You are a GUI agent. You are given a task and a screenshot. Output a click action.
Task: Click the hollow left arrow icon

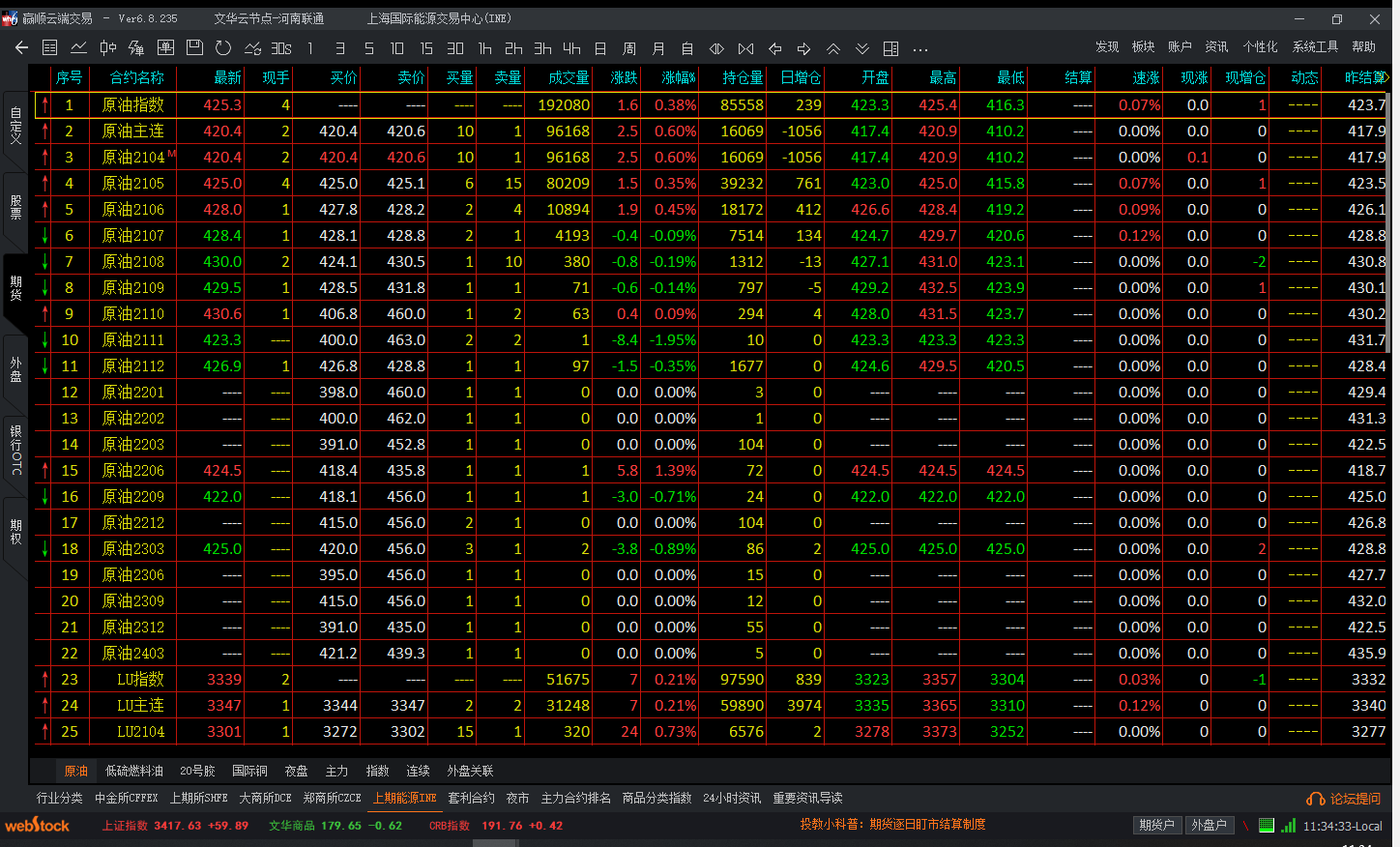click(774, 48)
